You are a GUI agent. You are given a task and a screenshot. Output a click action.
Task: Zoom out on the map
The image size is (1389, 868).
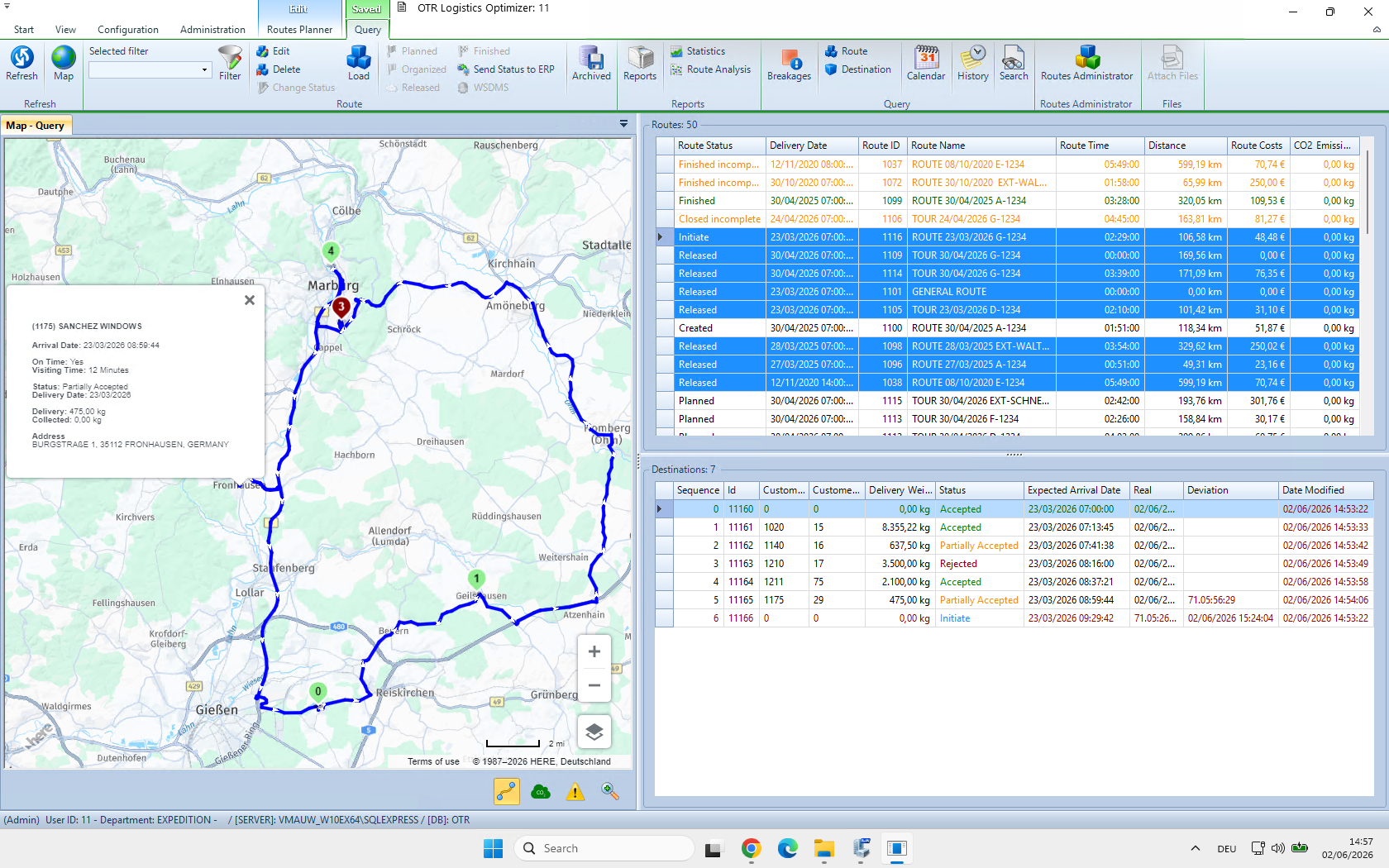pyautogui.click(x=594, y=685)
